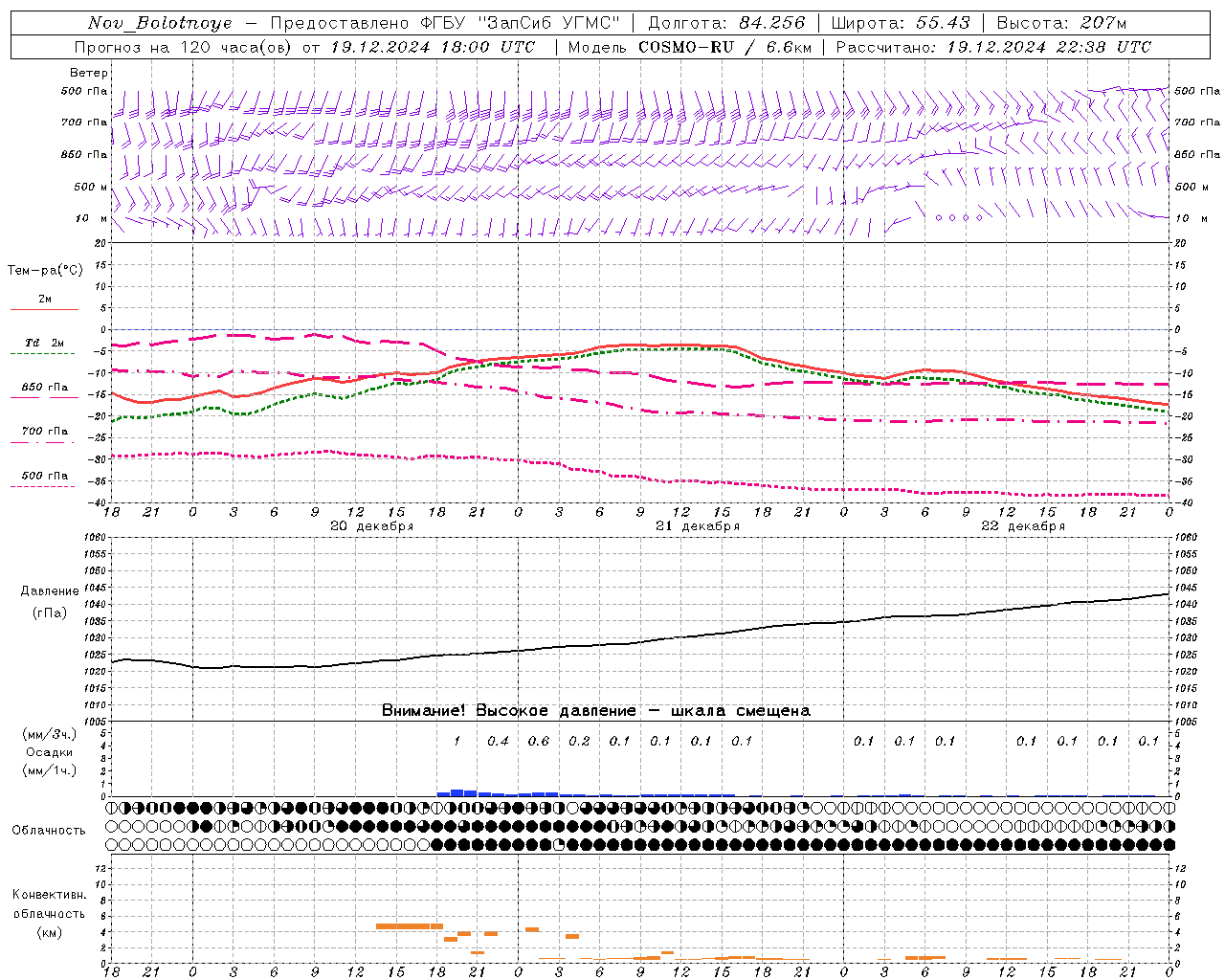Select the text 'Предоставлено ФГБУ "ЗапСиб УГМС"'
The image size is (1225, 980).
click(x=445, y=23)
